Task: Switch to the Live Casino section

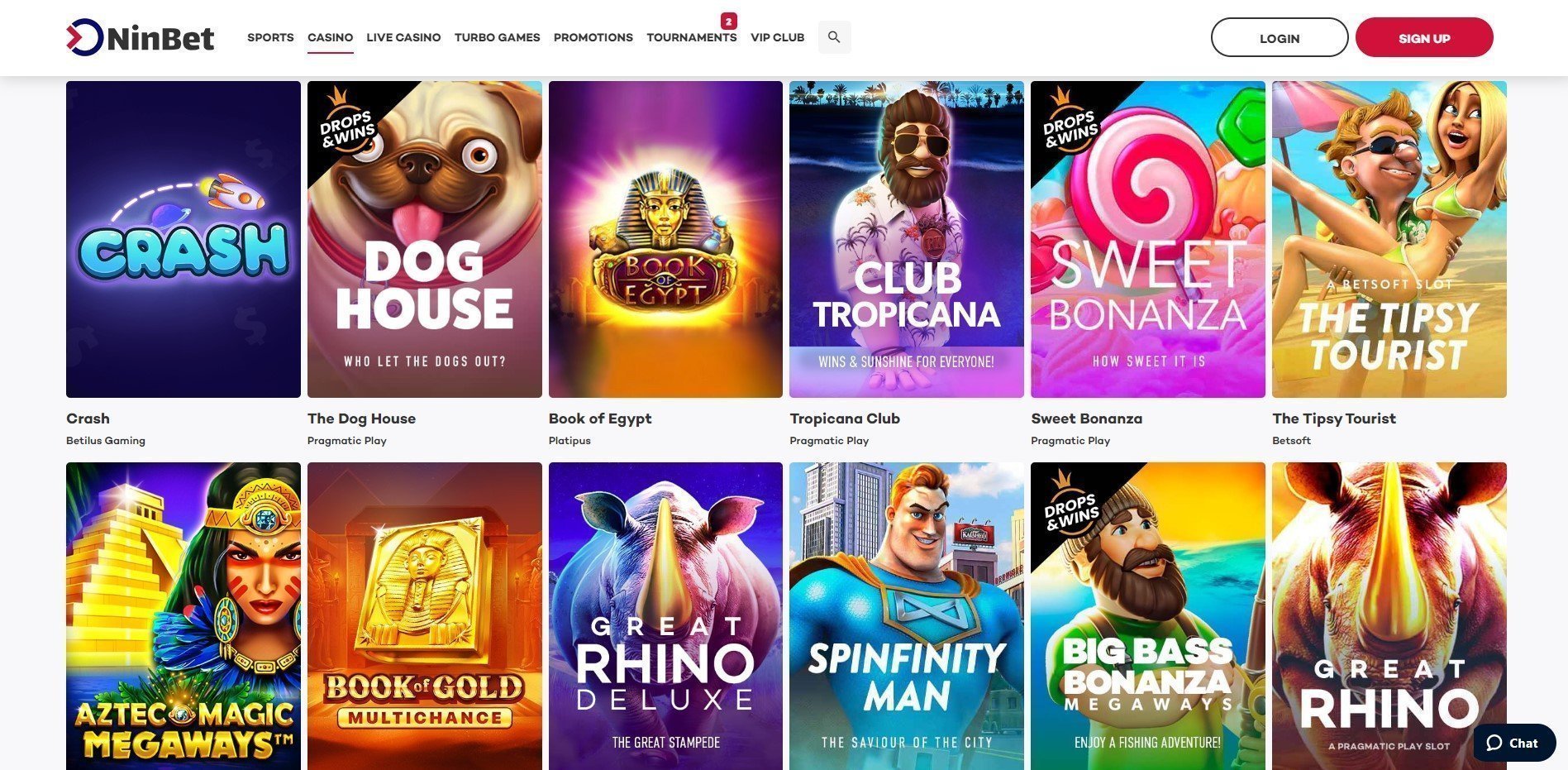Action: coord(403,37)
